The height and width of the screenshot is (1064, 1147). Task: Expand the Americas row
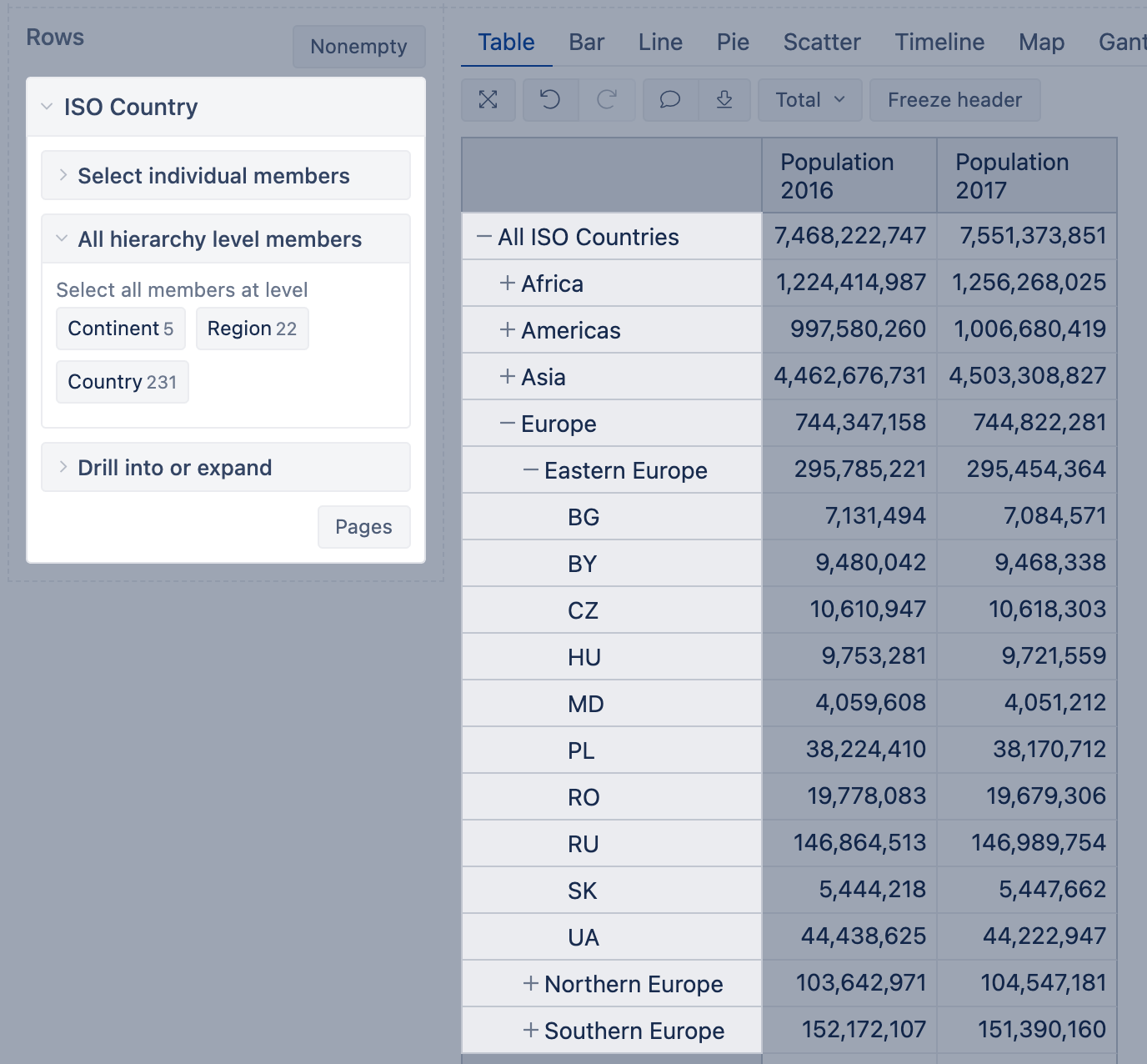[x=507, y=330]
